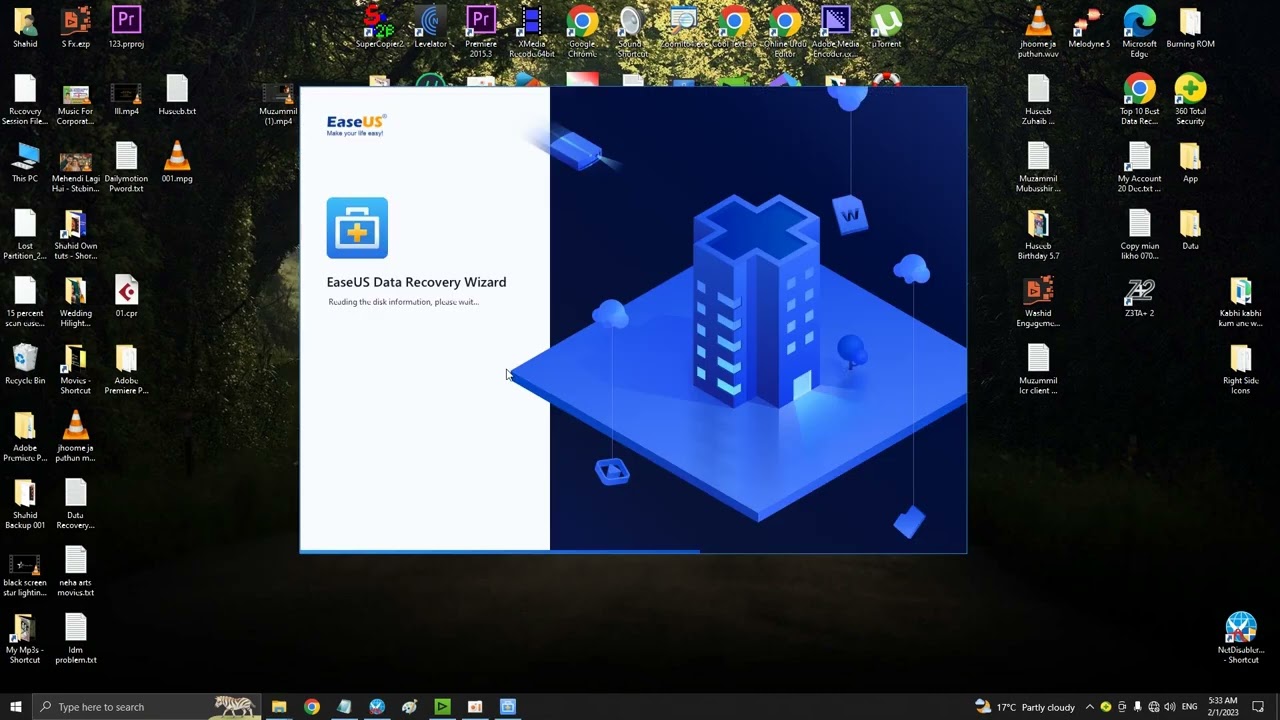
Task: Click the EaseUS 'Make your life easy!' logo
Action: 356,125
